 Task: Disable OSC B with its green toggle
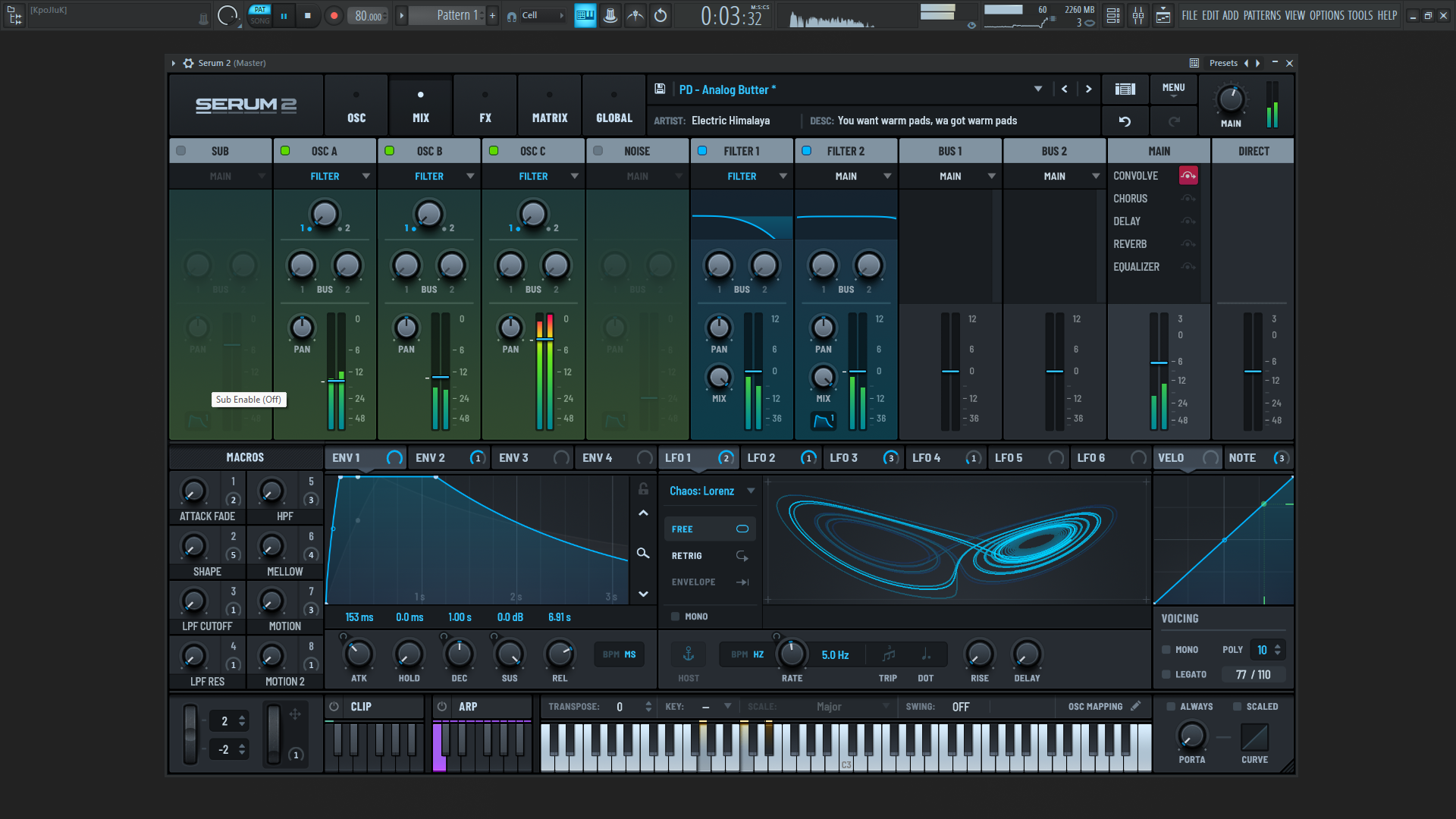coord(389,151)
